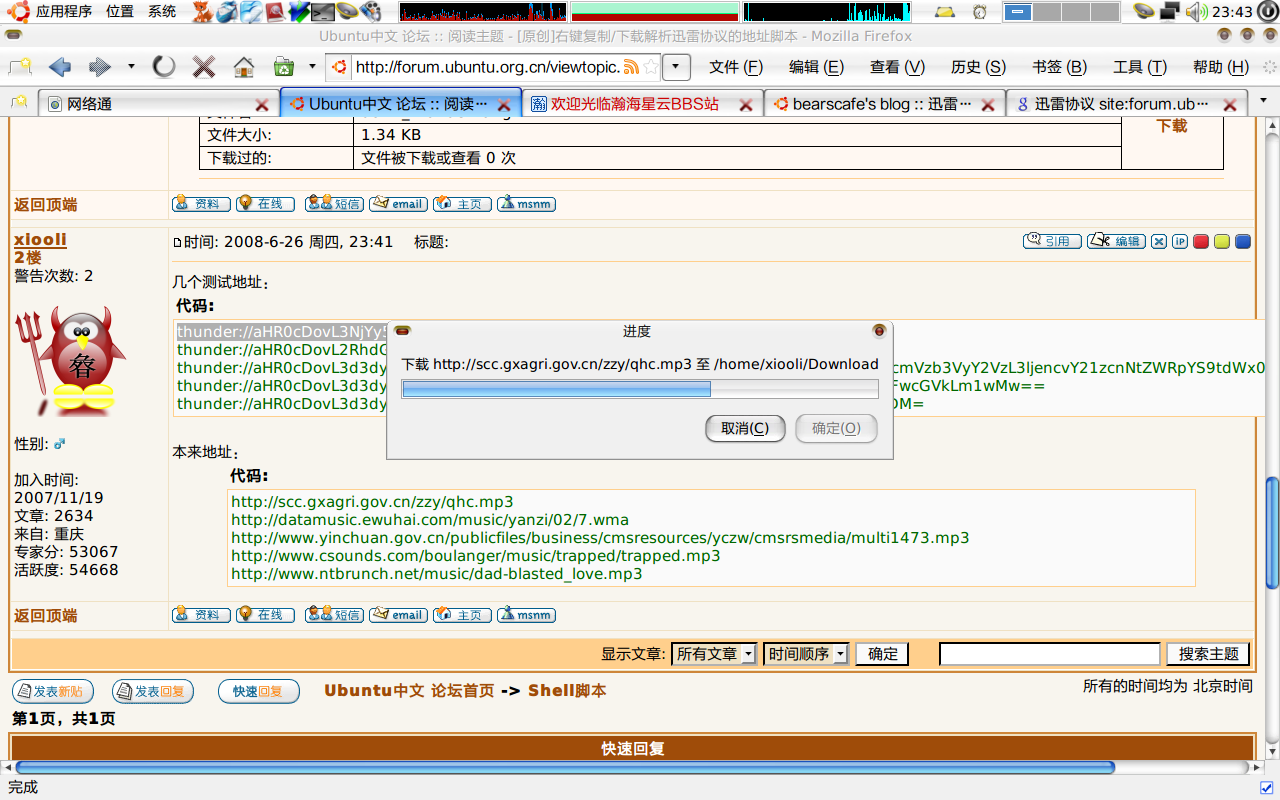Go forward with the right arrow

[x=100, y=67]
